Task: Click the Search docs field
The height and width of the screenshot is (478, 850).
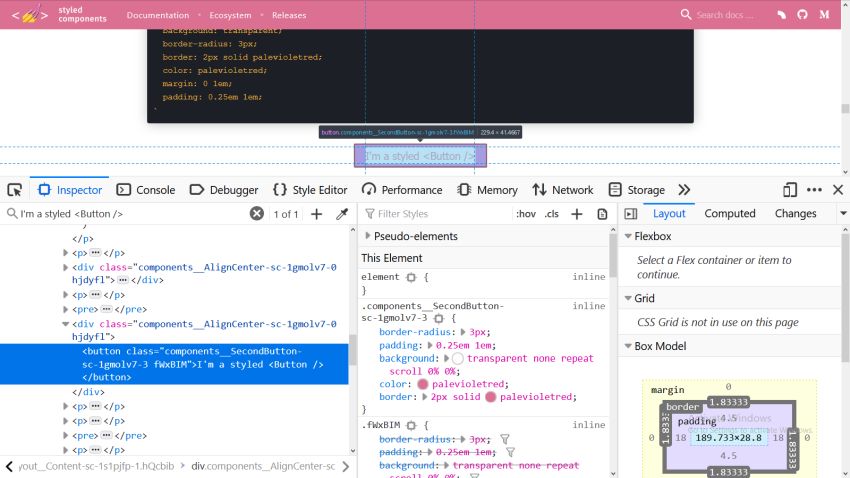Action: [x=725, y=15]
